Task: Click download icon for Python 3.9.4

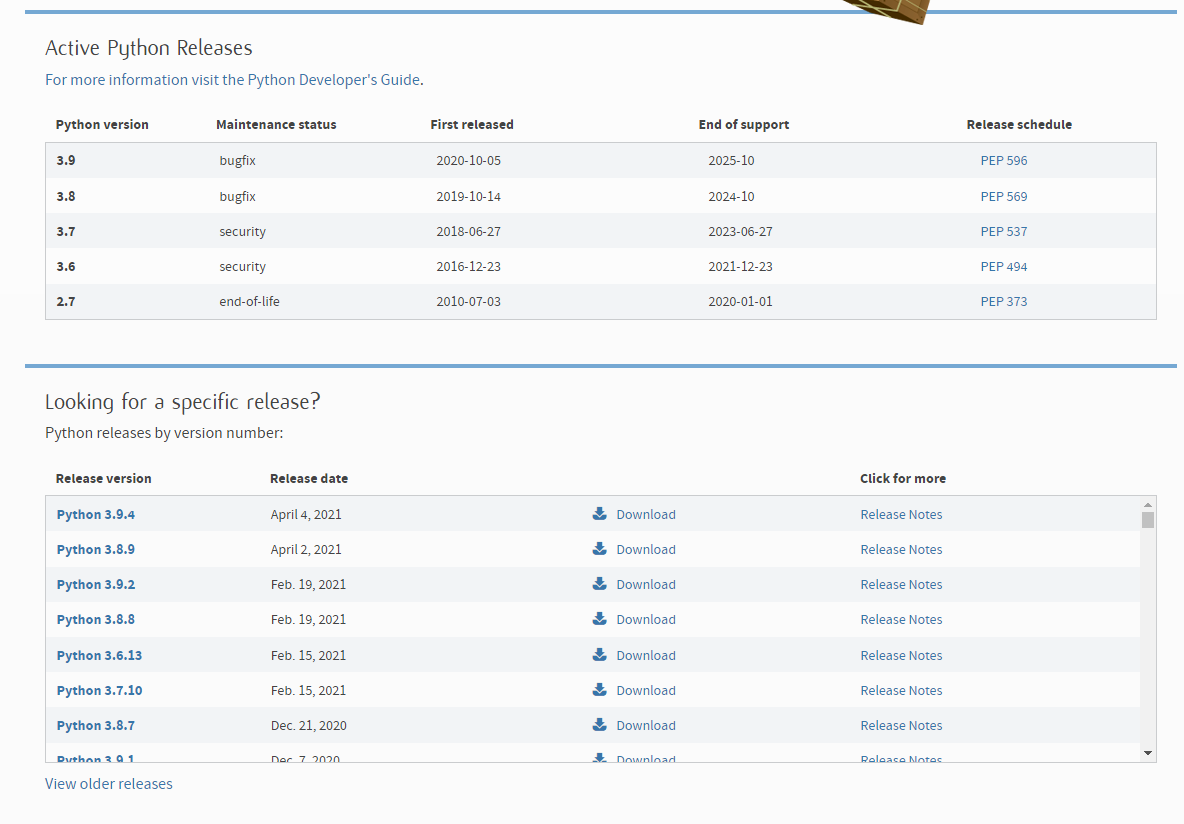Action: point(600,514)
